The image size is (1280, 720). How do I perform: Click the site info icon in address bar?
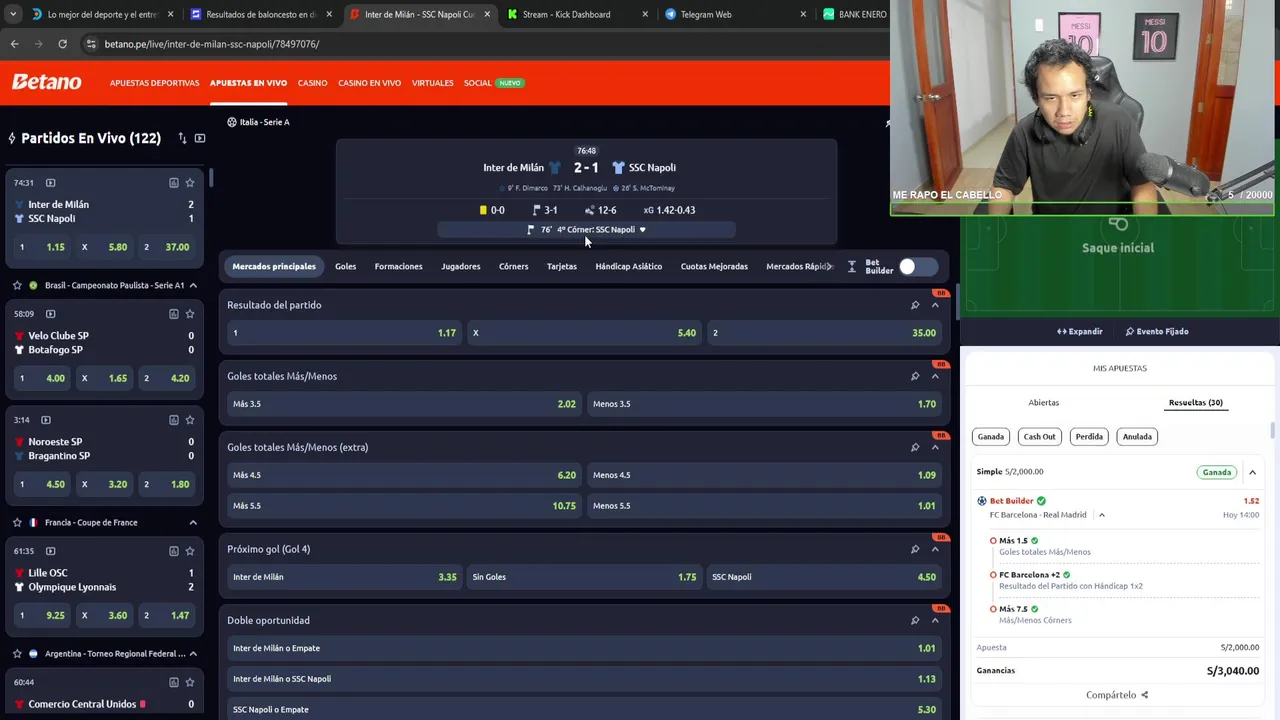(92, 44)
